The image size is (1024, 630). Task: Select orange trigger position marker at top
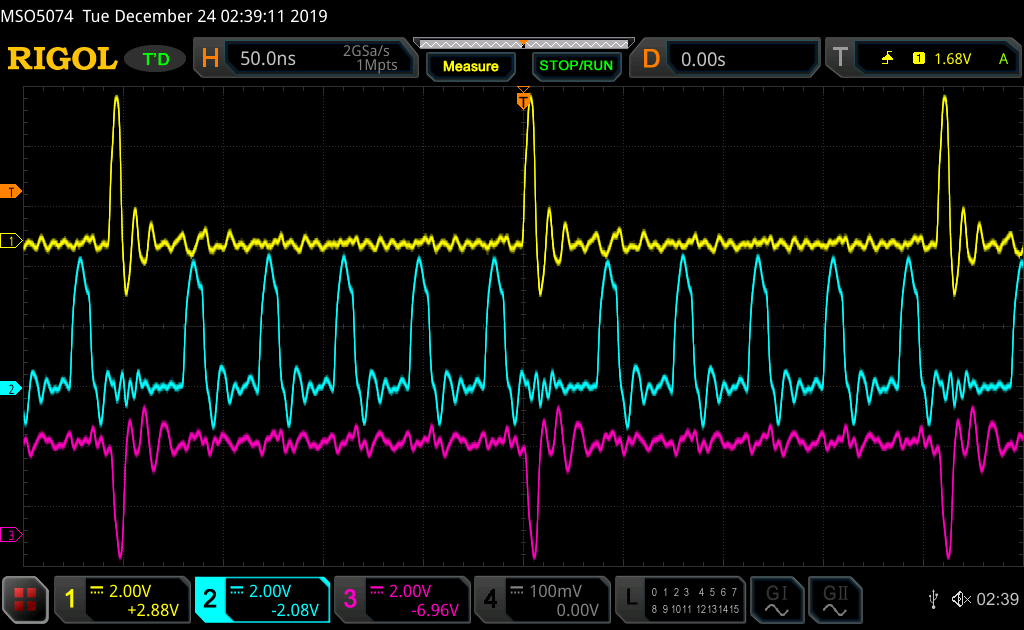pos(523,99)
